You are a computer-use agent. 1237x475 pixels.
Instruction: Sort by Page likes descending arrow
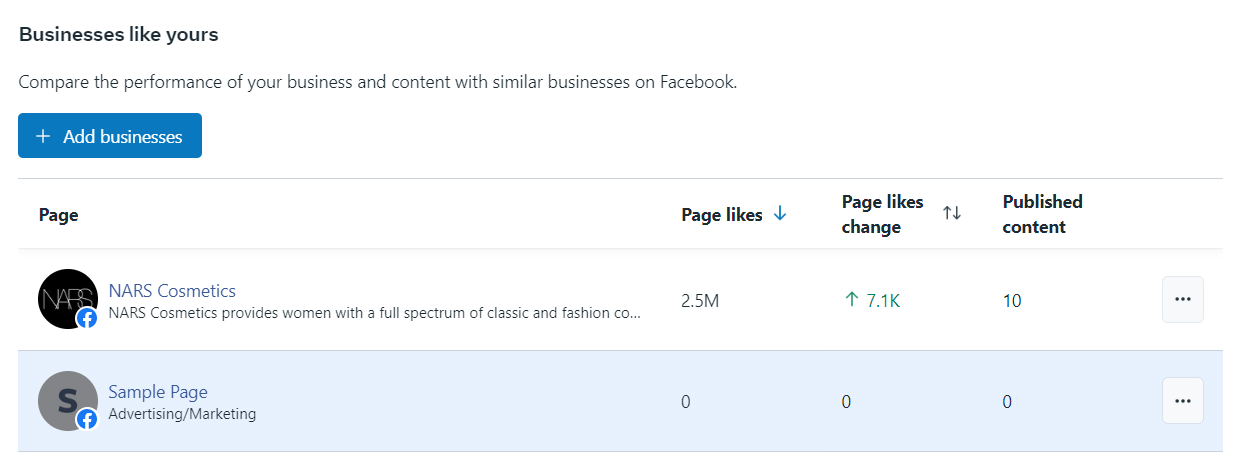781,214
